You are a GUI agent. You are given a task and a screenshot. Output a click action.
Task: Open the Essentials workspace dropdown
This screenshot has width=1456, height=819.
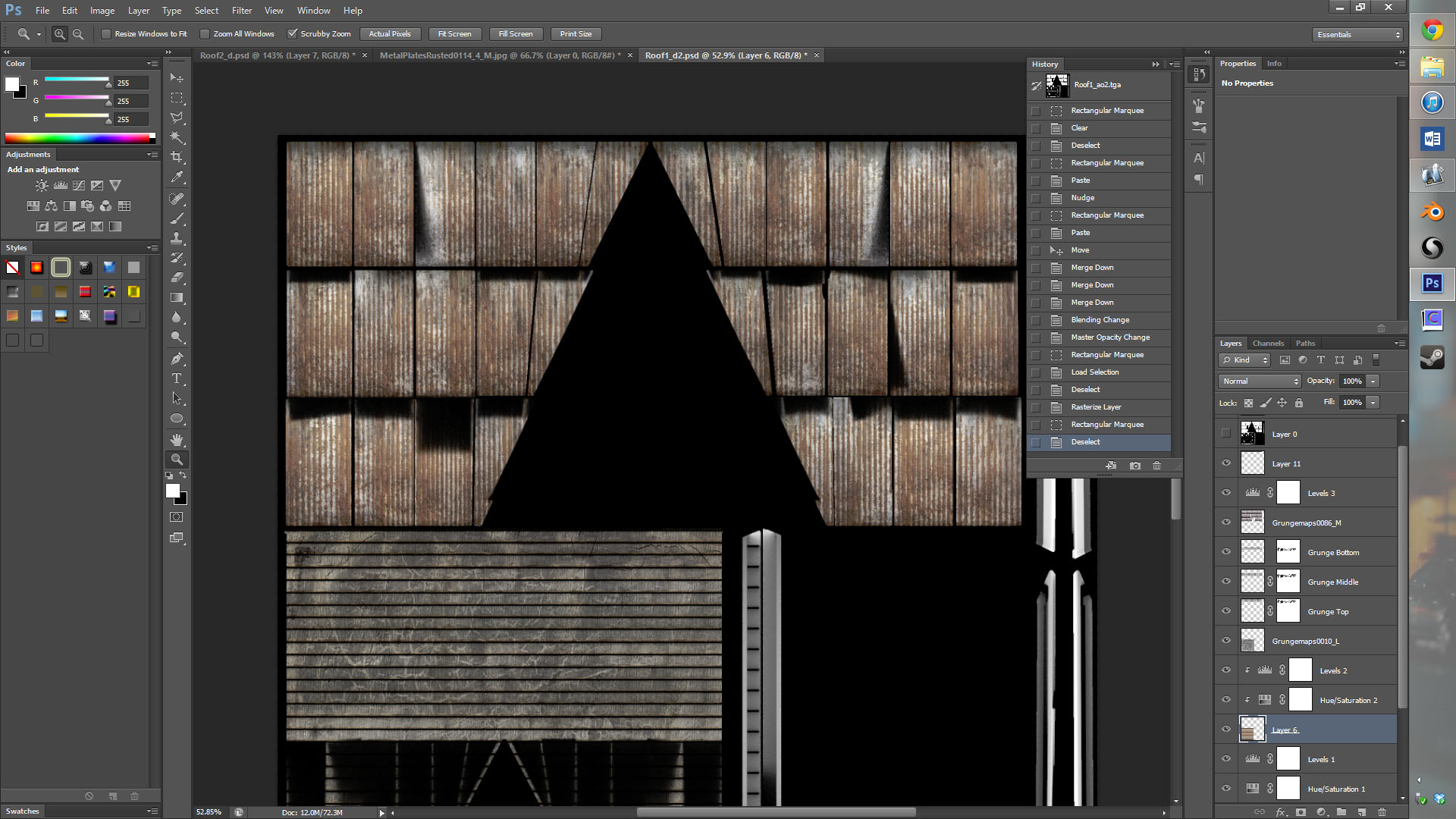pos(1357,35)
